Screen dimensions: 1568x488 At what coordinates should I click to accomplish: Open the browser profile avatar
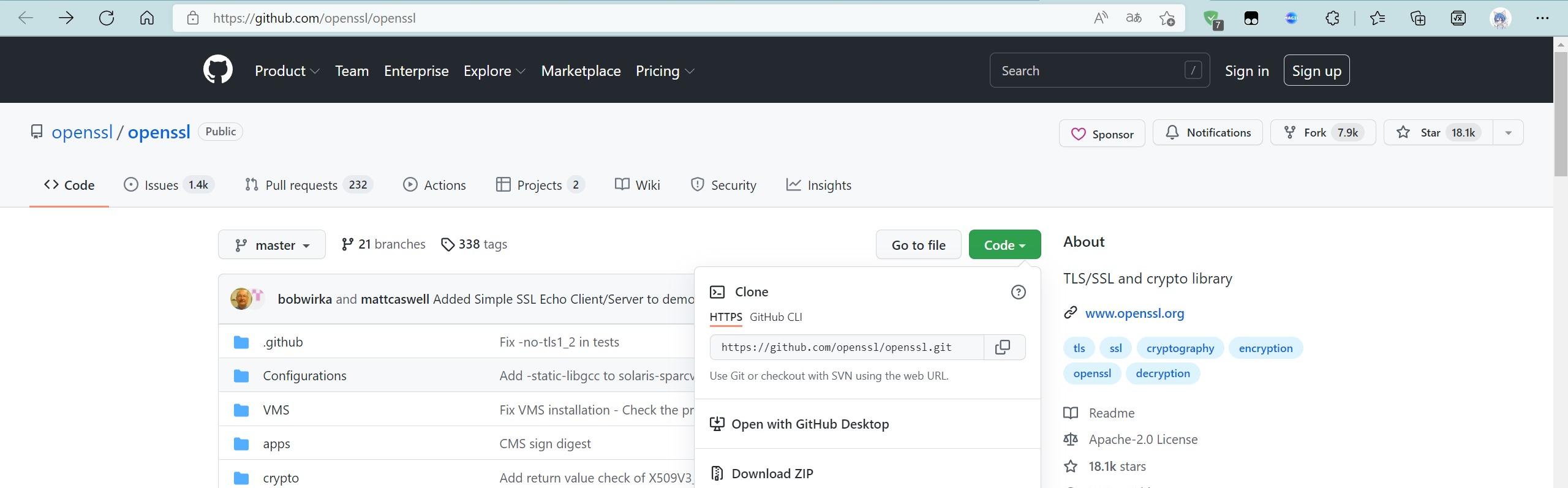(1500, 18)
